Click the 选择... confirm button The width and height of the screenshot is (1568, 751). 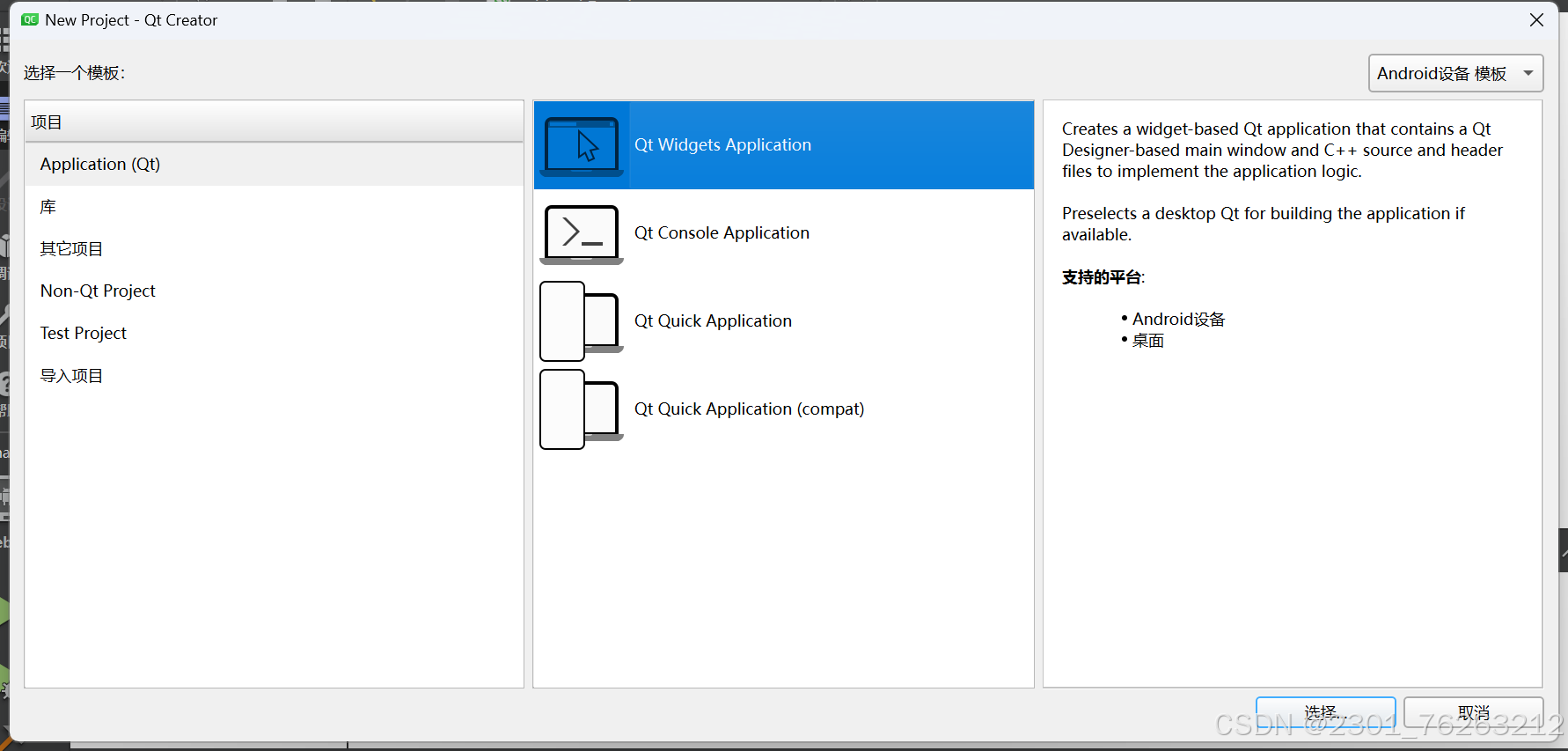(x=1325, y=712)
